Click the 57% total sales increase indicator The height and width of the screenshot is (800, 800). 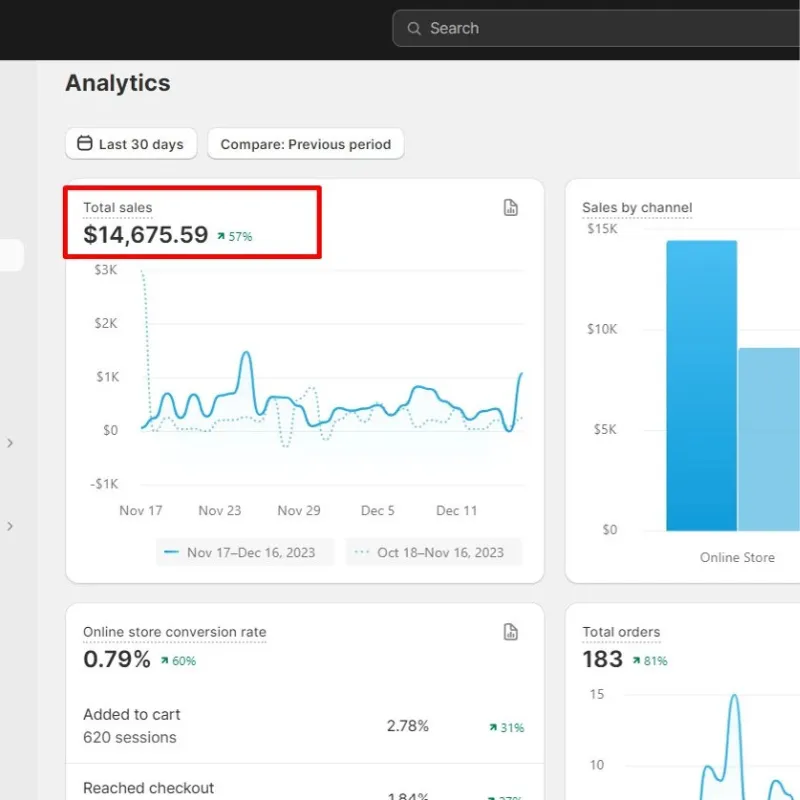[235, 237]
